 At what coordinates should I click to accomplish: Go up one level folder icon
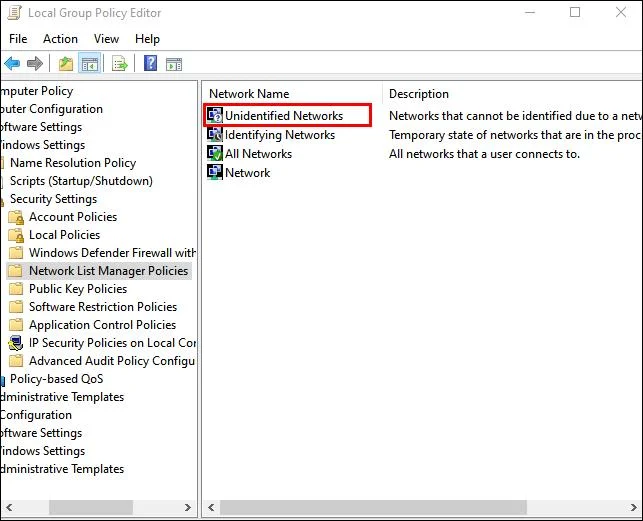[66, 64]
